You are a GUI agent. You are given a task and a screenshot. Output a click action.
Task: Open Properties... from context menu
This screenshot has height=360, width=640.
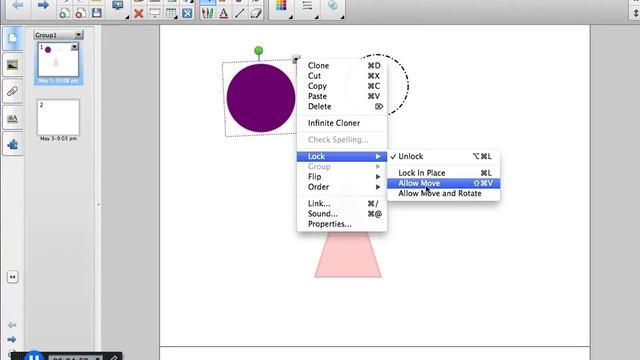tap(342, 224)
